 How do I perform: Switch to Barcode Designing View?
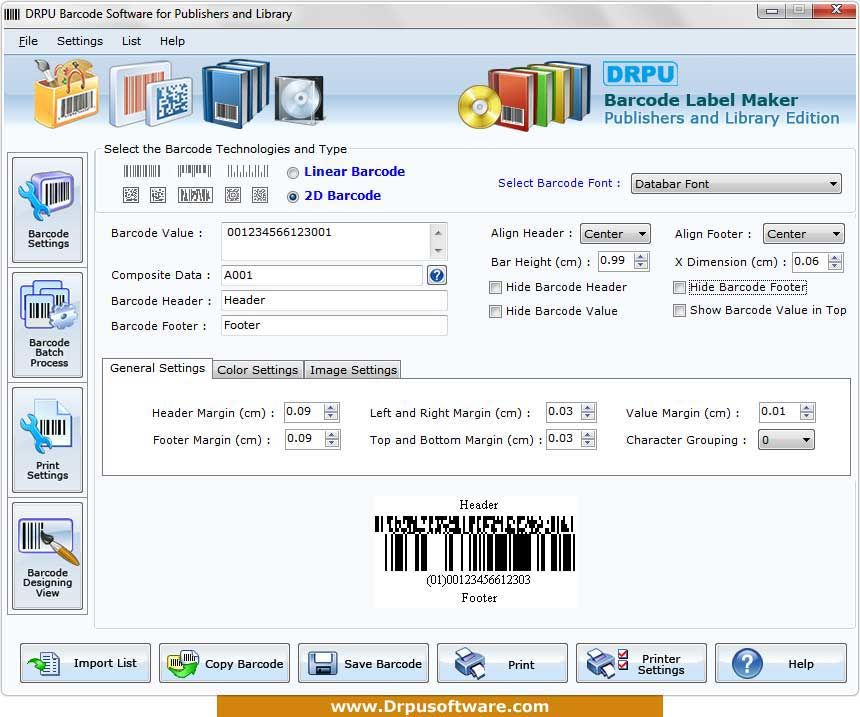coord(48,556)
